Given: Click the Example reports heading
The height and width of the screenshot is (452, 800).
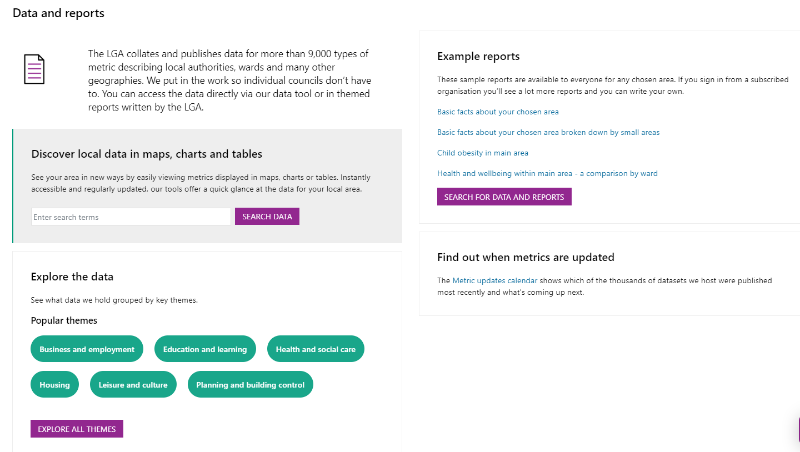Looking at the screenshot, I should click(x=478, y=56).
